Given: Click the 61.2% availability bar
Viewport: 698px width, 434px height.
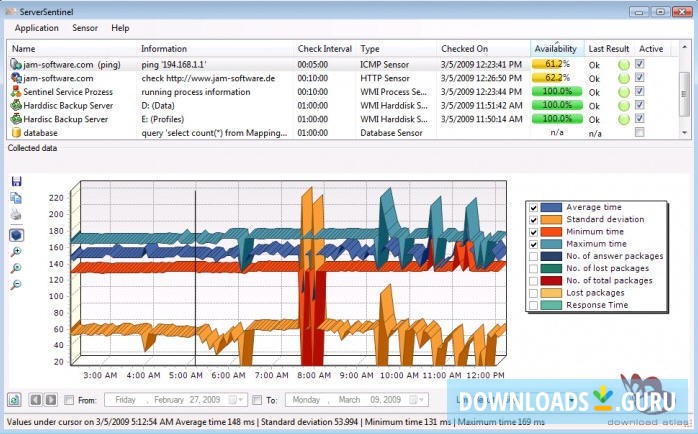Looking at the screenshot, I should pos(557,64).
